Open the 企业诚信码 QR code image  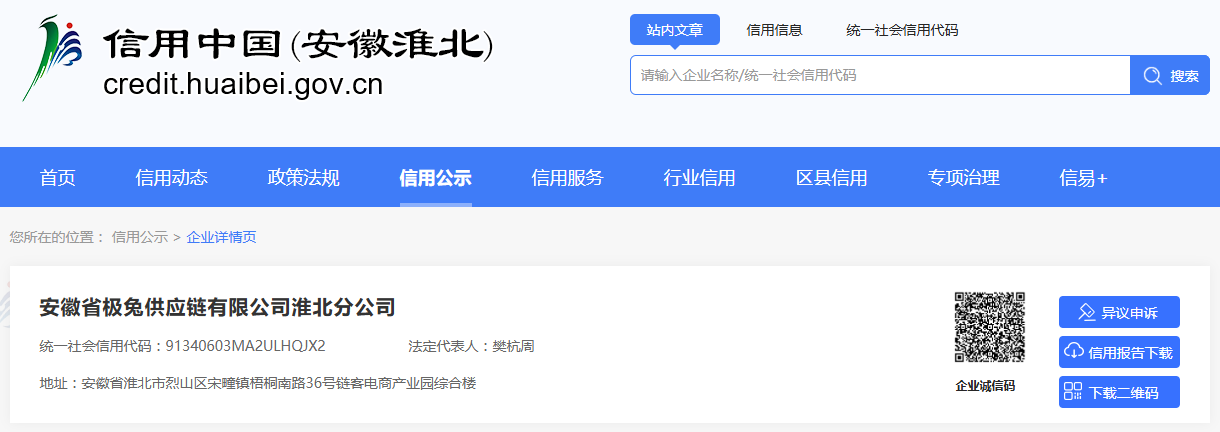click(990, 327)
